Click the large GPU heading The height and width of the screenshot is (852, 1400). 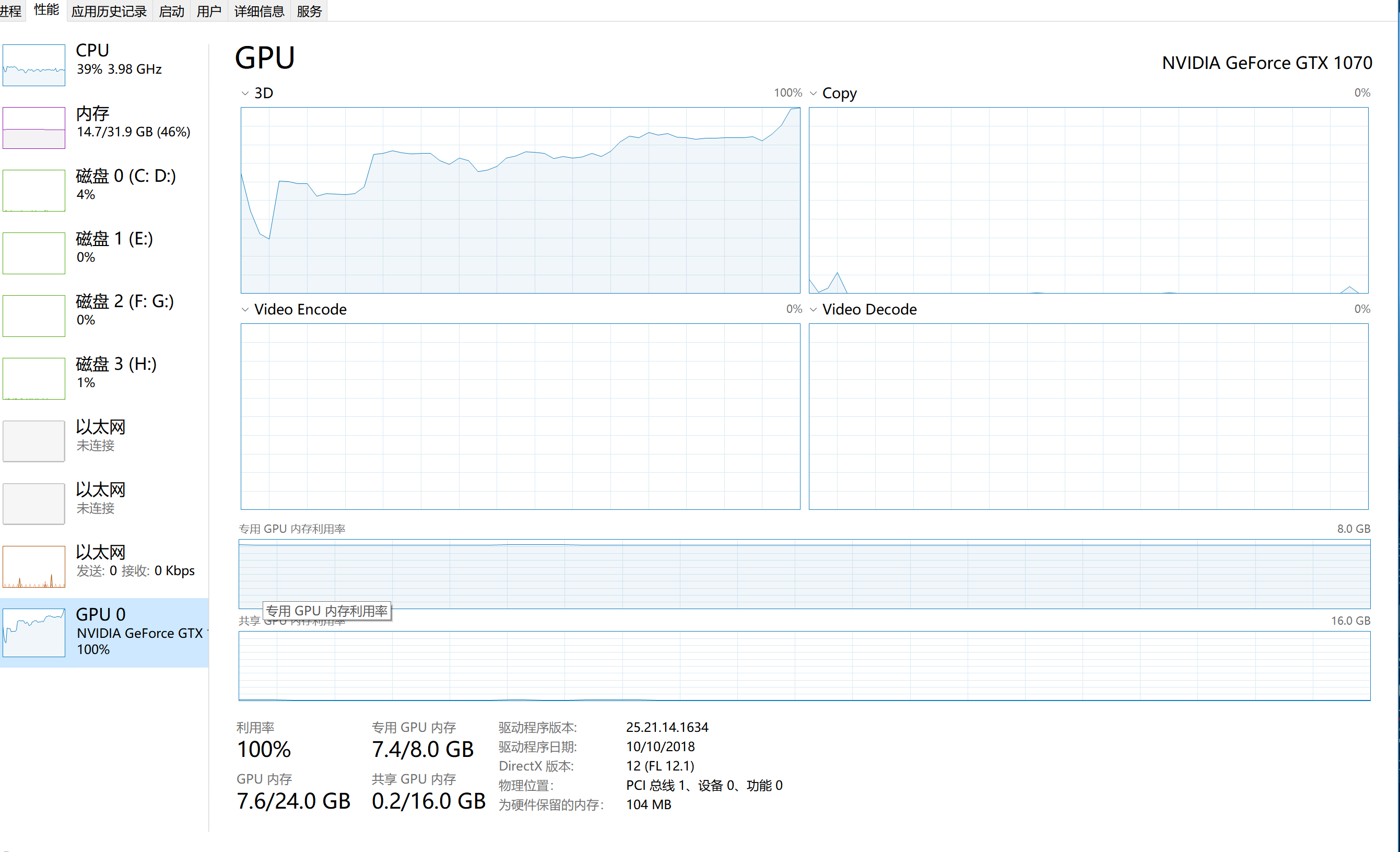[x=265, y=58]
